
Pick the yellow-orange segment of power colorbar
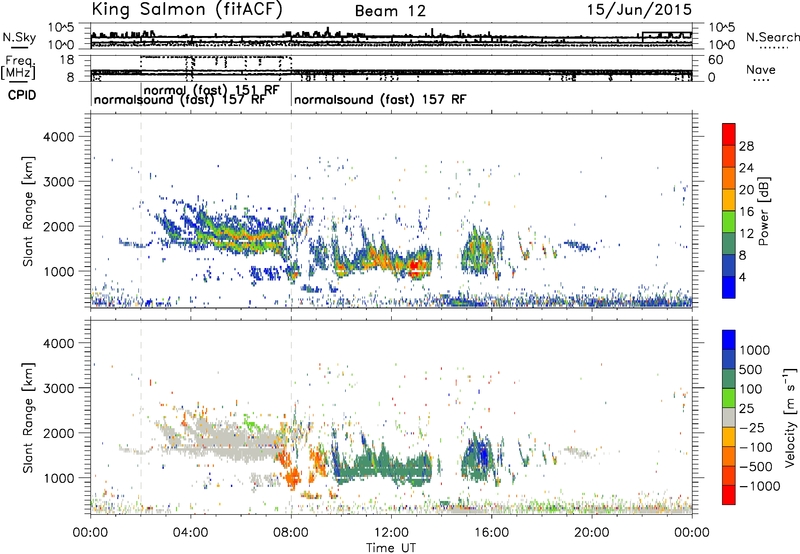click(729, 200)
